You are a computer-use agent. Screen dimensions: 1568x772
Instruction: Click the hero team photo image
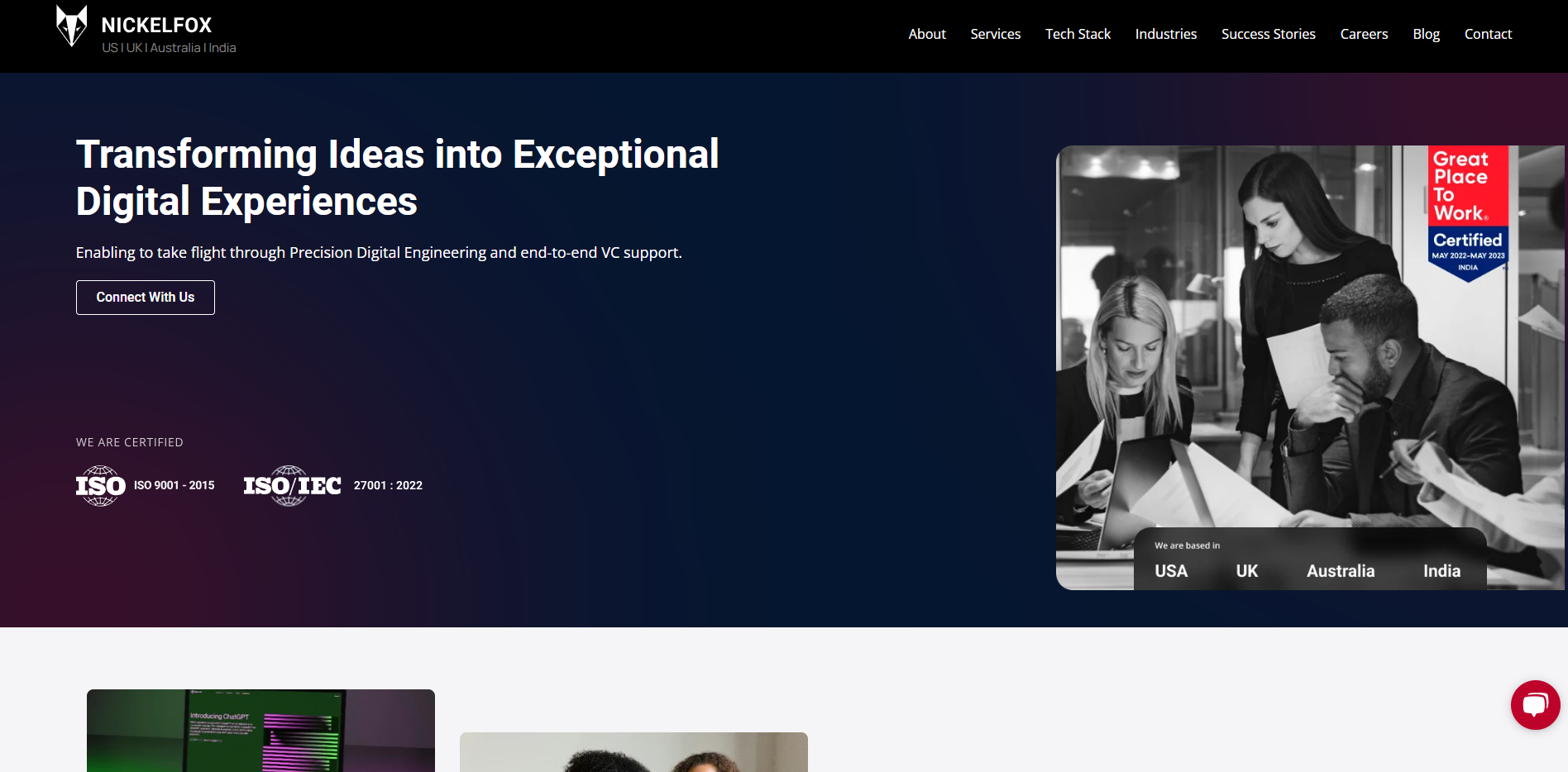1310,368
